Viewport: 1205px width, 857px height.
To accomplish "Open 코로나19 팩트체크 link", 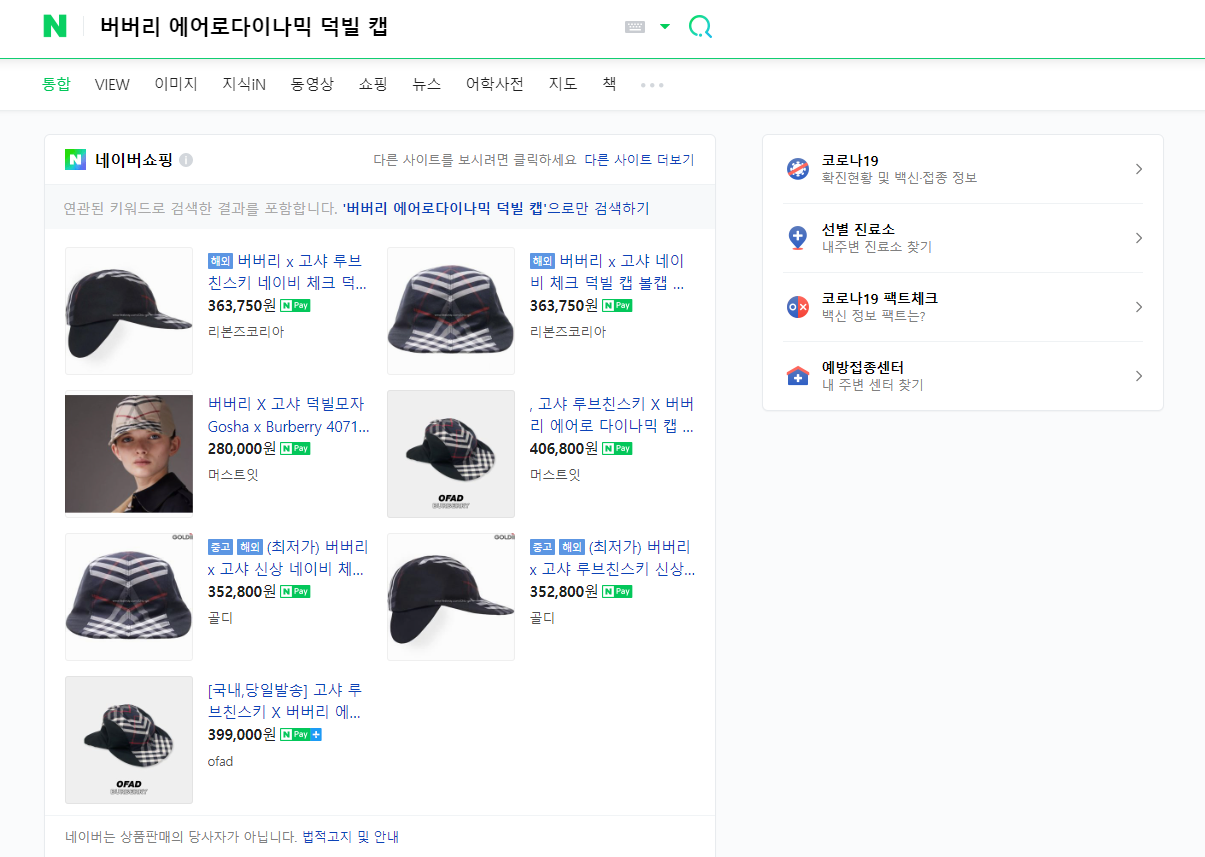I will pos(879,307).
